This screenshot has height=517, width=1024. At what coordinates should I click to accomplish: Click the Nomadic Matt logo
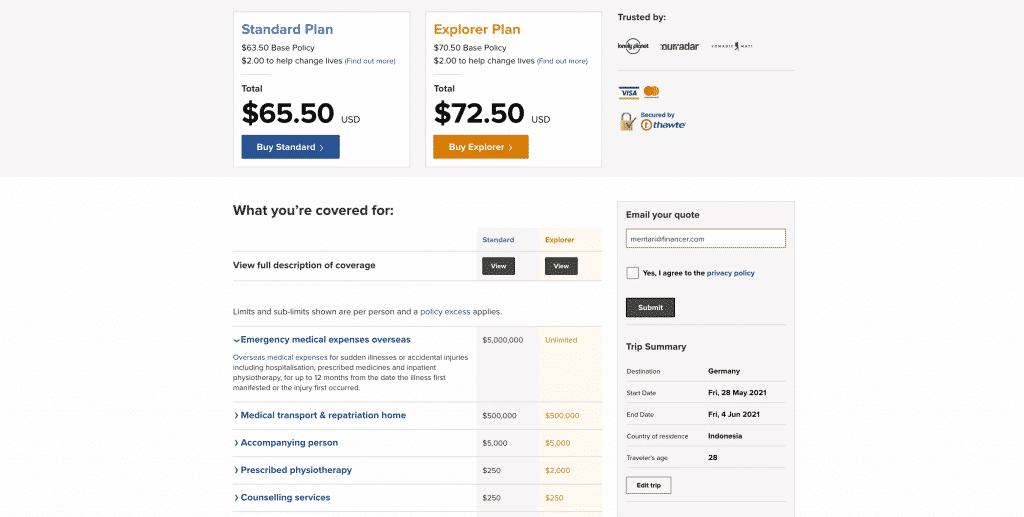732,46
